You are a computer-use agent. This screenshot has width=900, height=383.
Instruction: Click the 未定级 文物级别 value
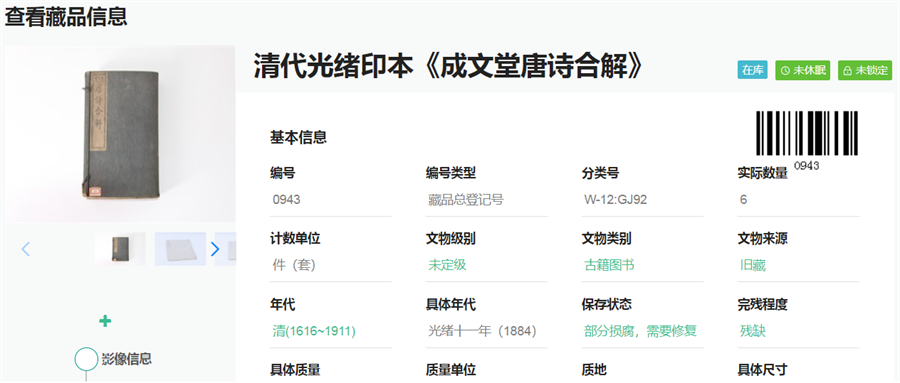tap(447, 265)
